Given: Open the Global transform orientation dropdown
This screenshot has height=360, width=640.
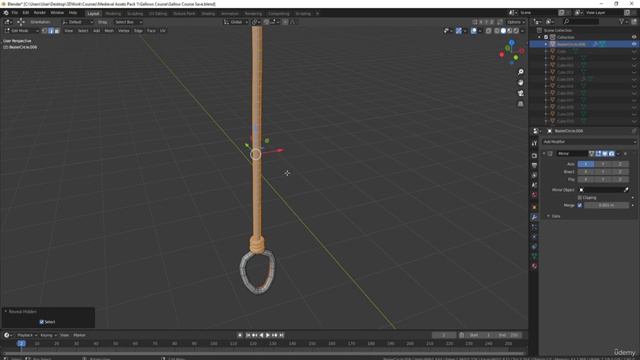Looking at the screenshot, I should [236, 22].
